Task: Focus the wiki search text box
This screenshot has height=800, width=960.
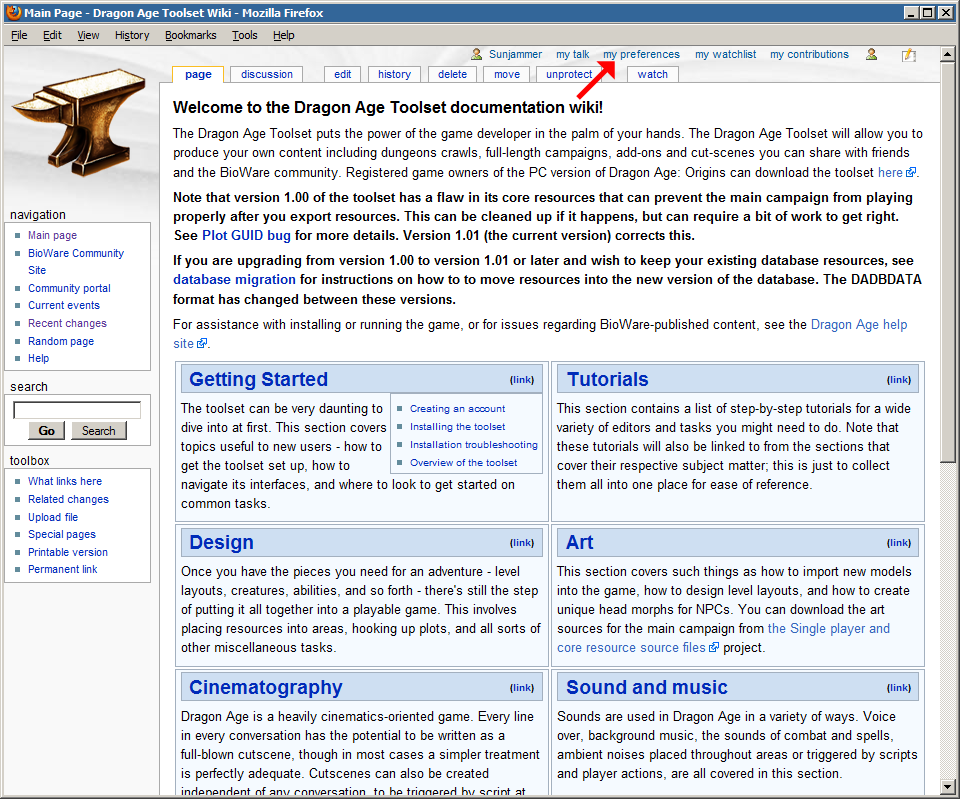Action: pos(77,410)
